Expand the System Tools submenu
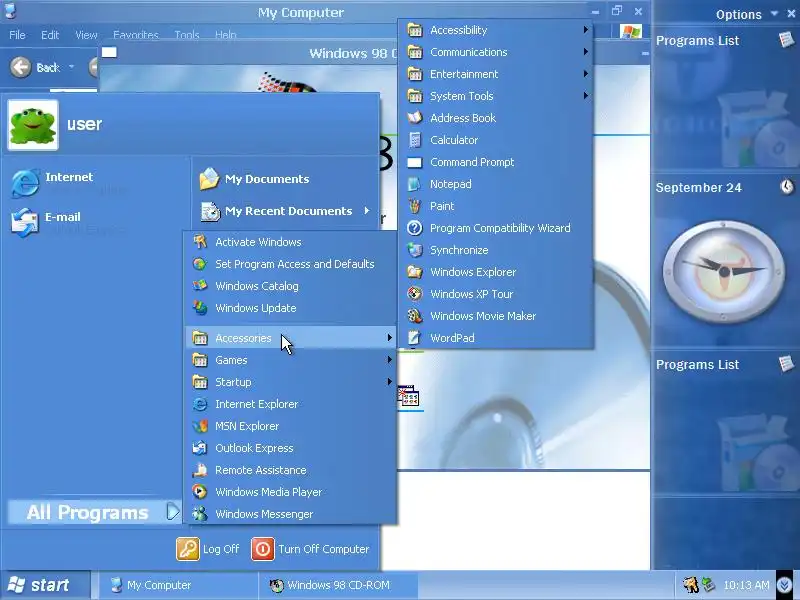This screenshot has height=600, width=800. 495,96
